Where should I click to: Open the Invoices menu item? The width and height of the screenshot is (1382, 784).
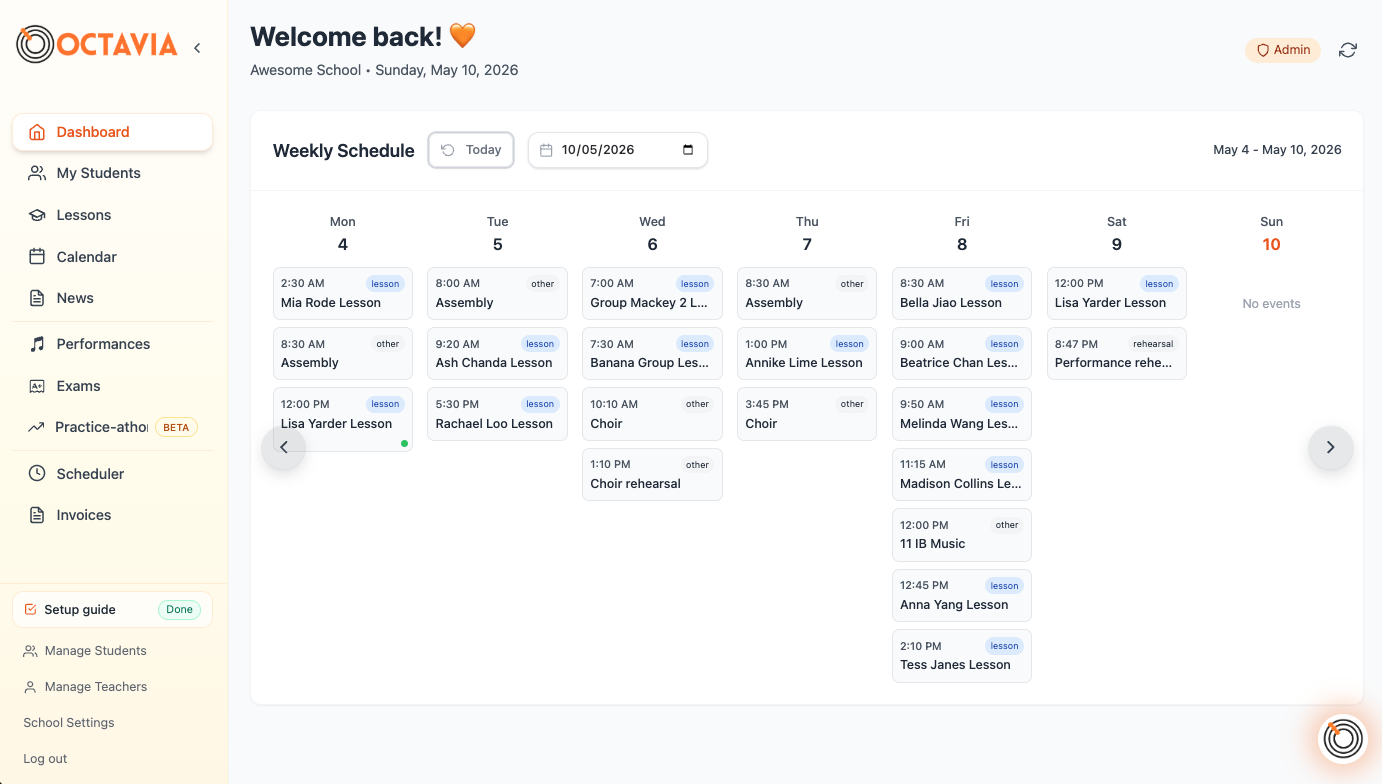click(112, 515)
